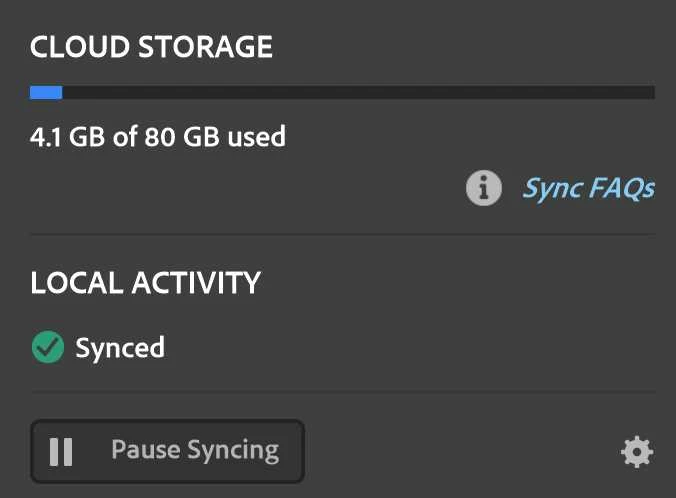
Task: Click empty space right of Synced status
Action: pos(400,348)
